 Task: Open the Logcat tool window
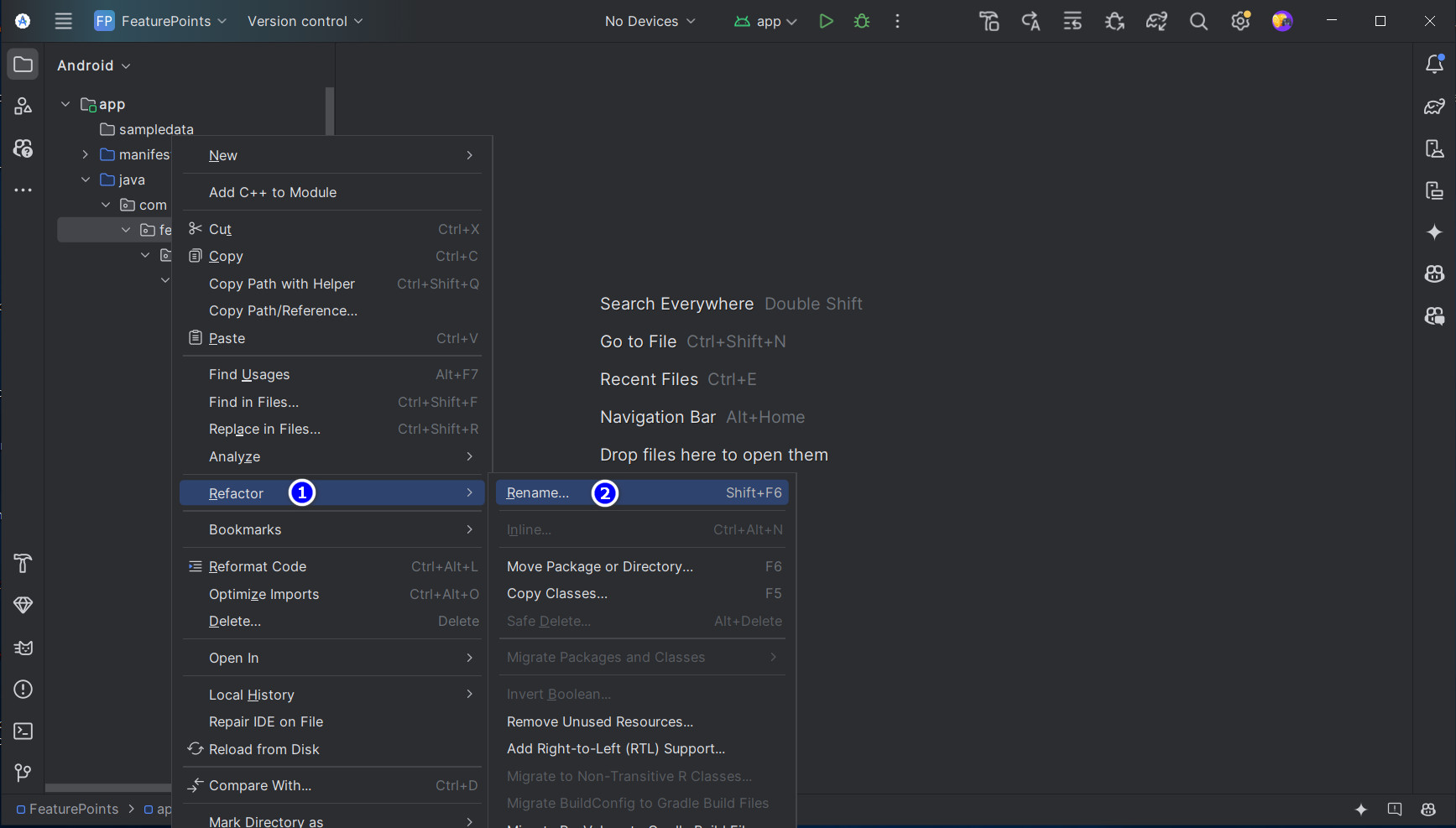(x=23, y=648)
